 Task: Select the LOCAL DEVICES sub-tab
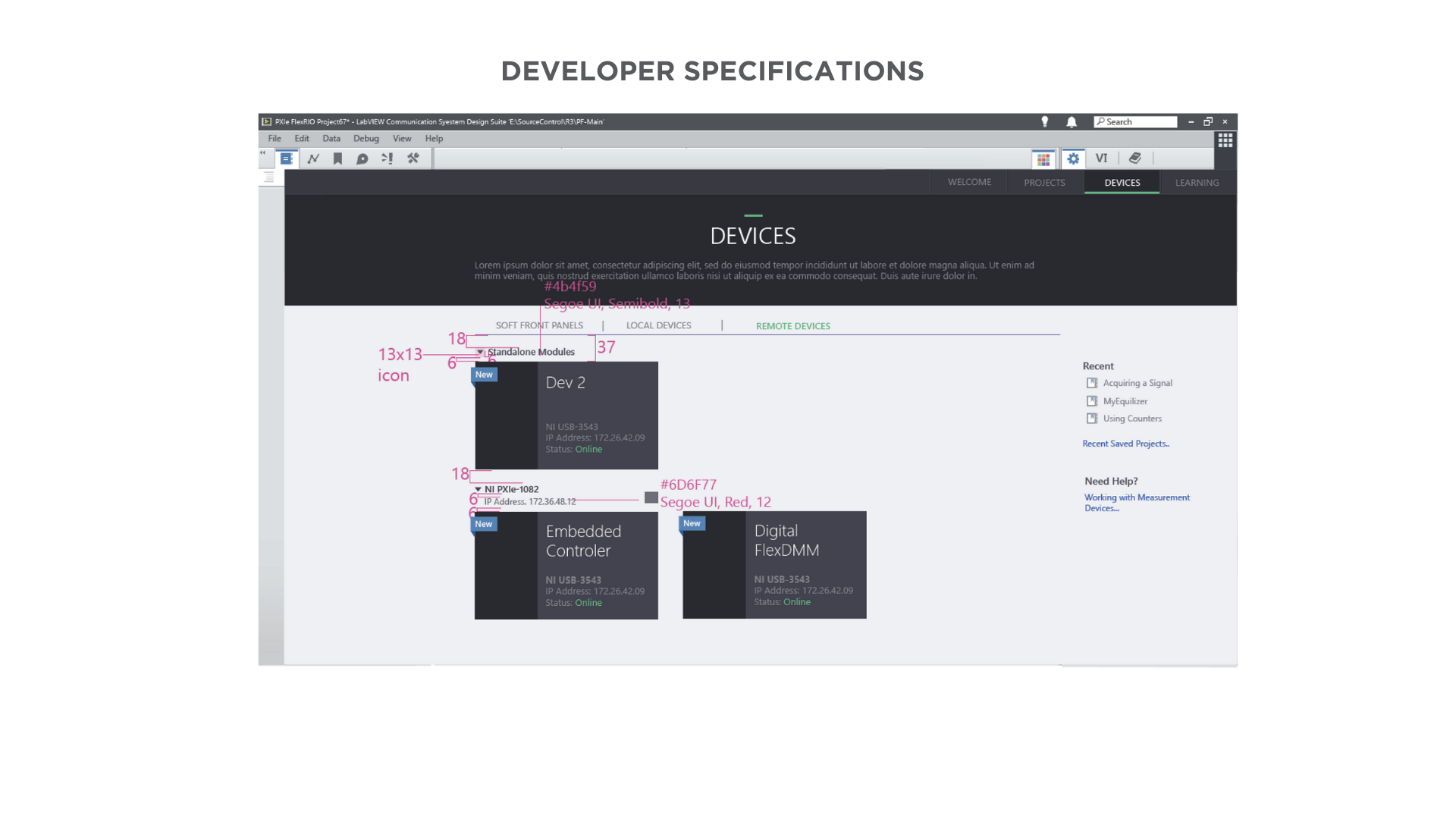658,326
